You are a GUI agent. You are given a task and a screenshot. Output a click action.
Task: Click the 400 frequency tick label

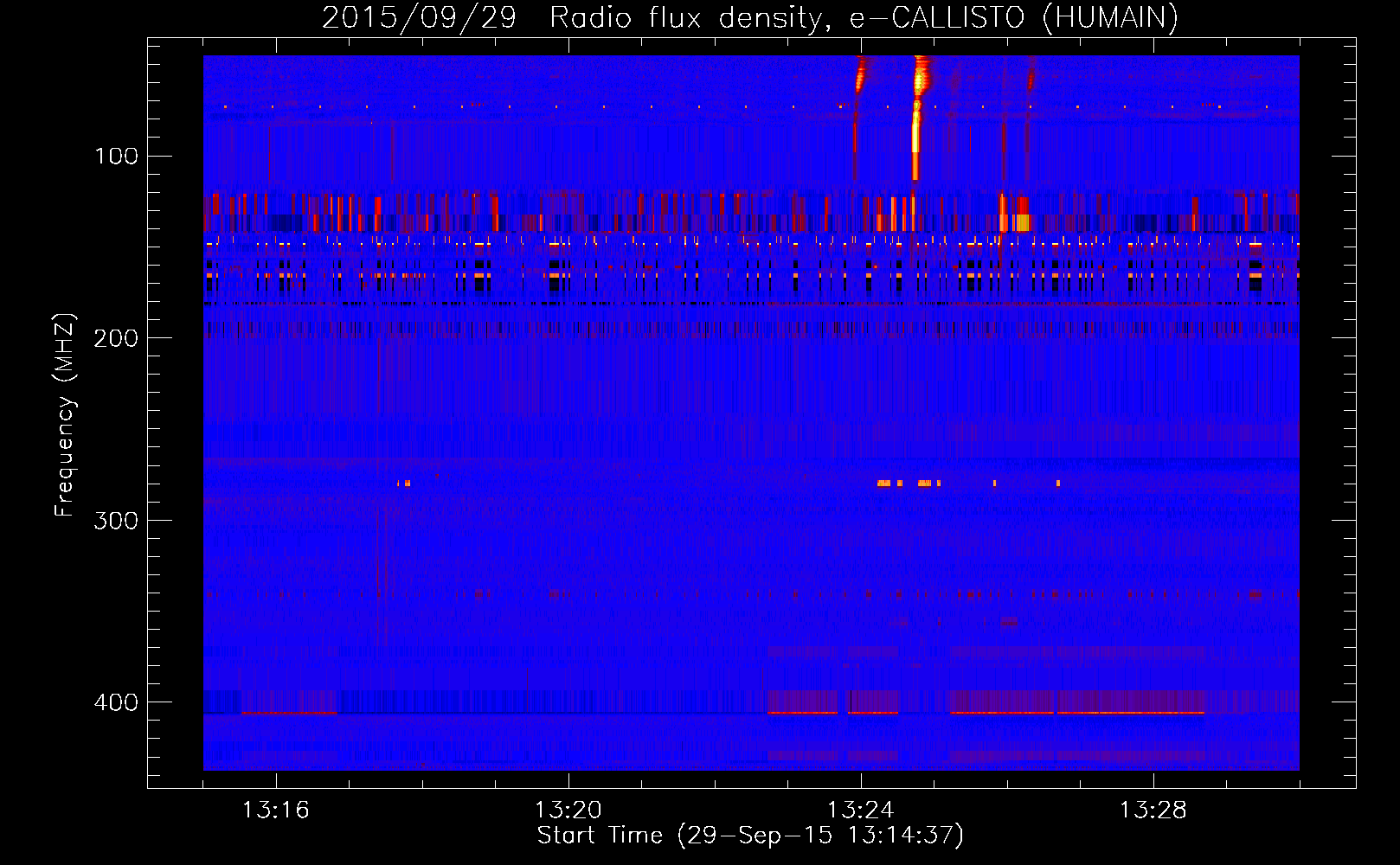point(117,702)
